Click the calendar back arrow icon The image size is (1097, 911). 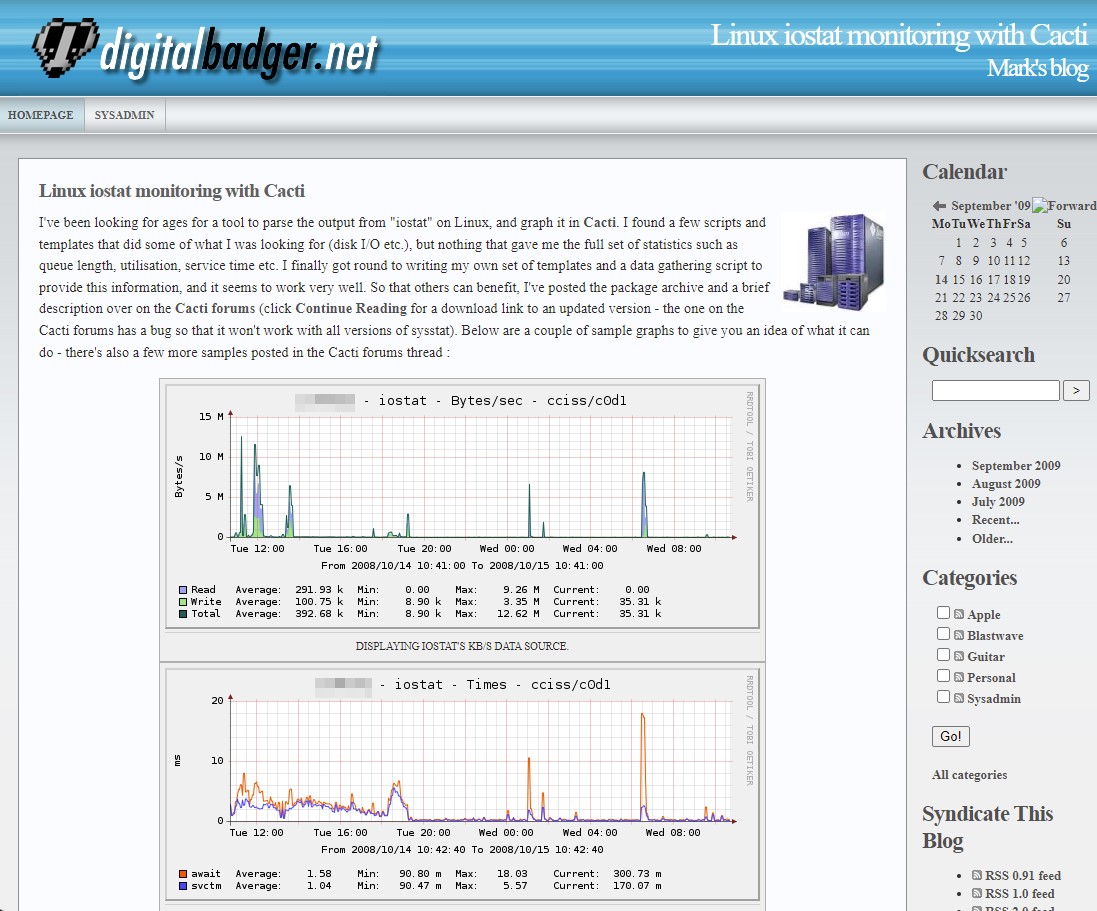[x=939, y=206]
